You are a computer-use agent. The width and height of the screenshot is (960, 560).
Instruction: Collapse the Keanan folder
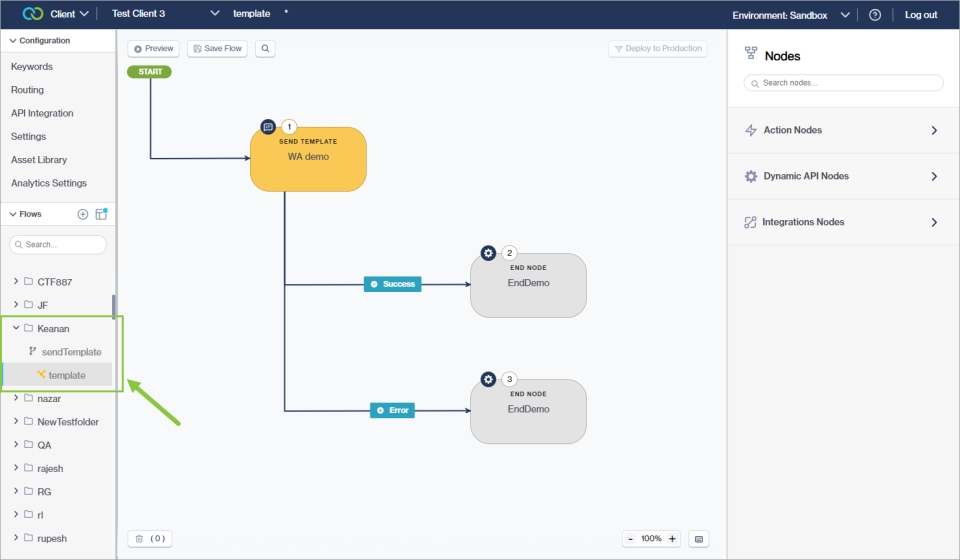coord(16,328)
